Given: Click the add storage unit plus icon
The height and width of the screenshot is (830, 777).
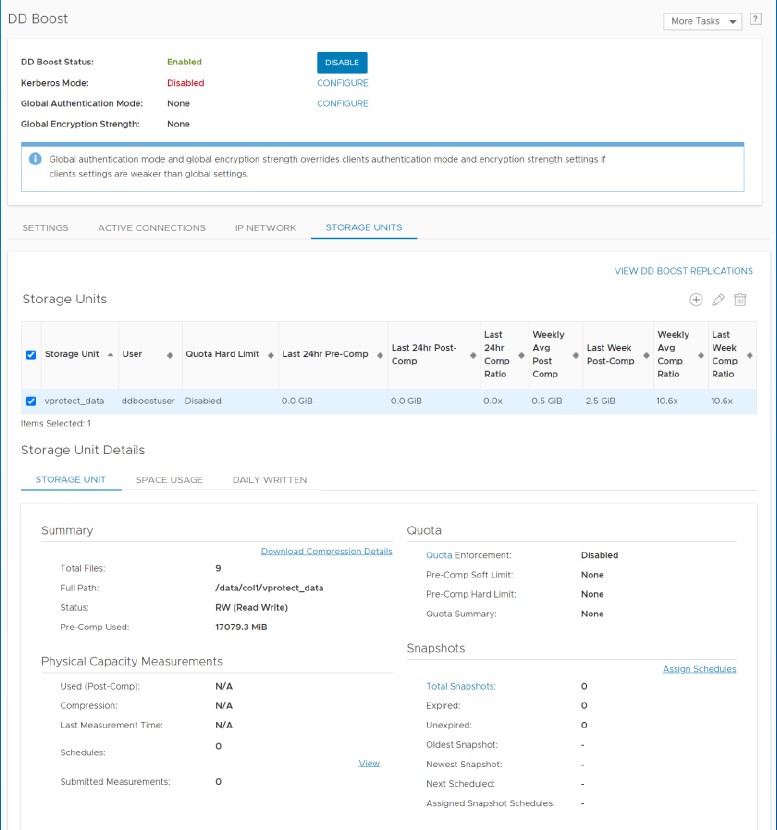Looking at the screenshot, I should [696, 300].
